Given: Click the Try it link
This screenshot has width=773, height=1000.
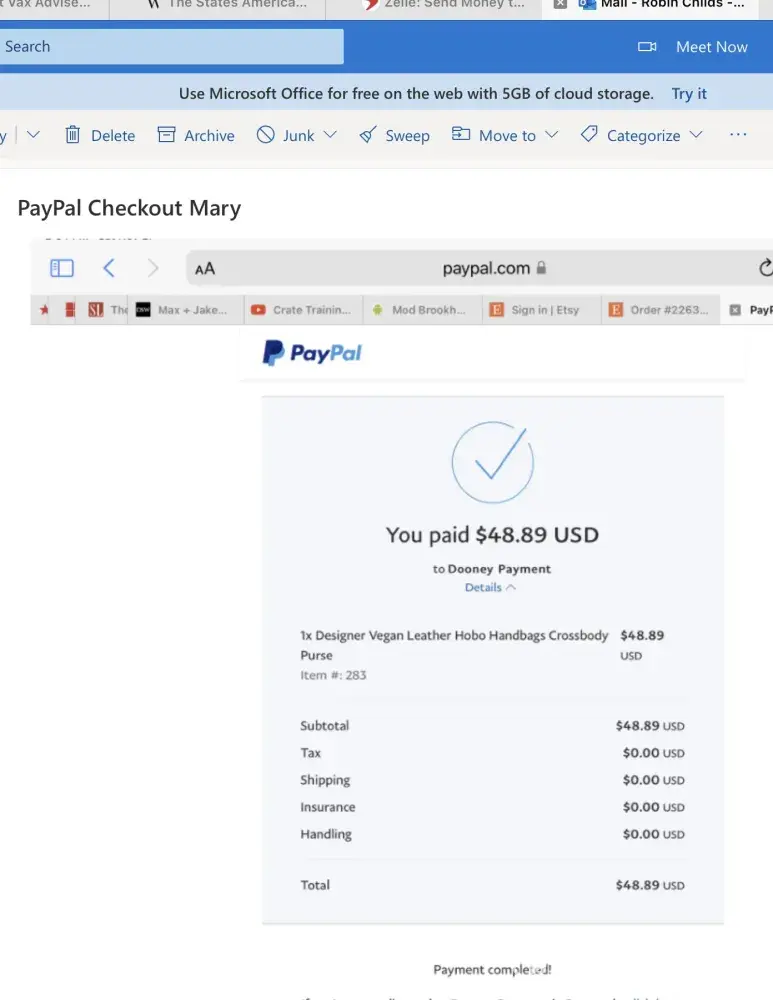Looking at the screenshot, I should [x=689, y=94].
